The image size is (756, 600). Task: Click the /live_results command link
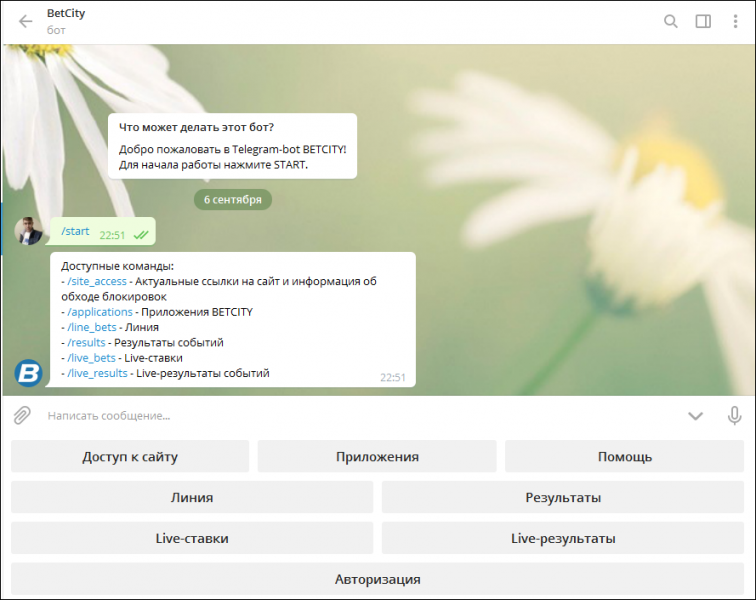[x=97, y=373]
